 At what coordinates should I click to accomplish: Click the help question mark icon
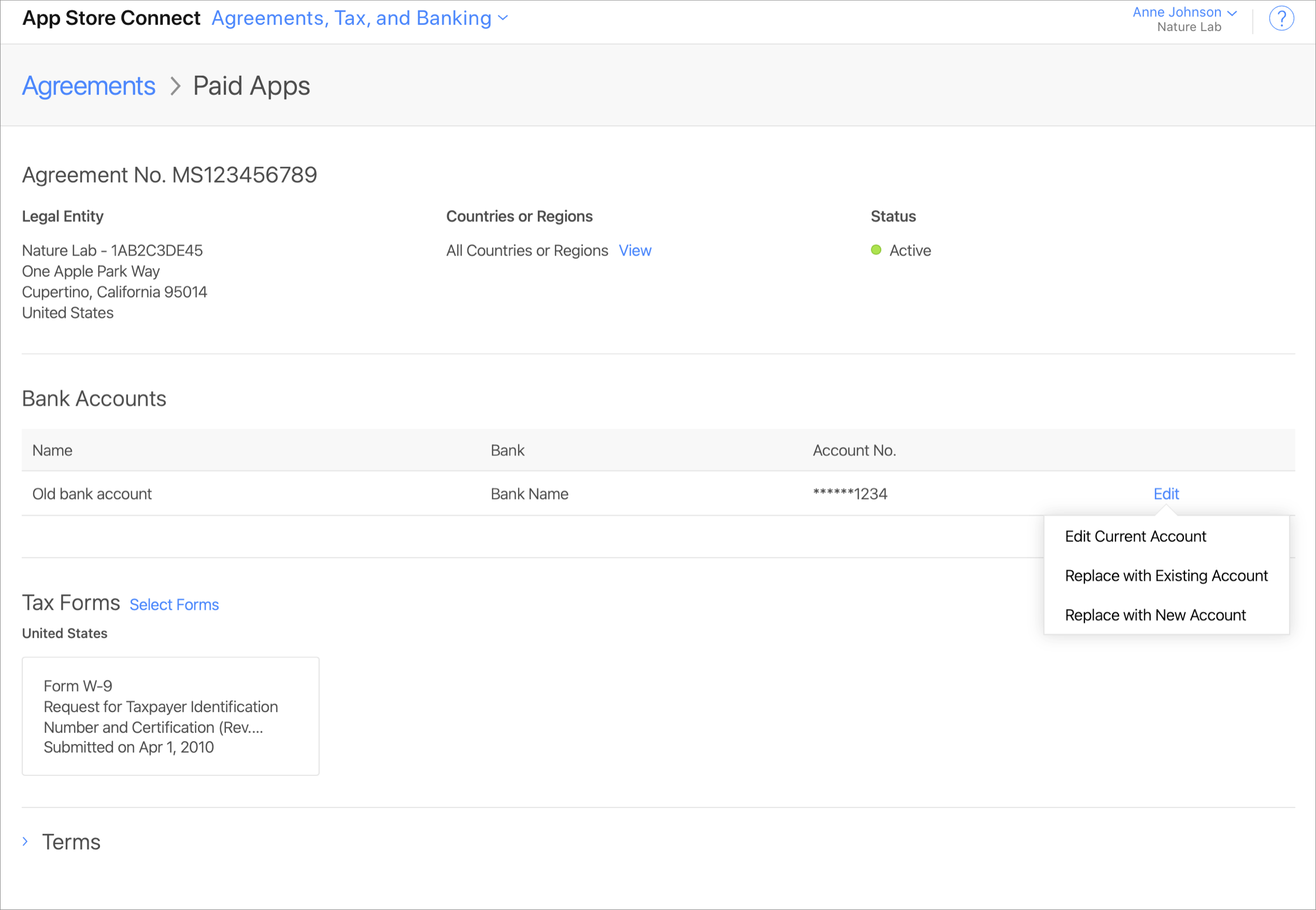pos(1281,19)
